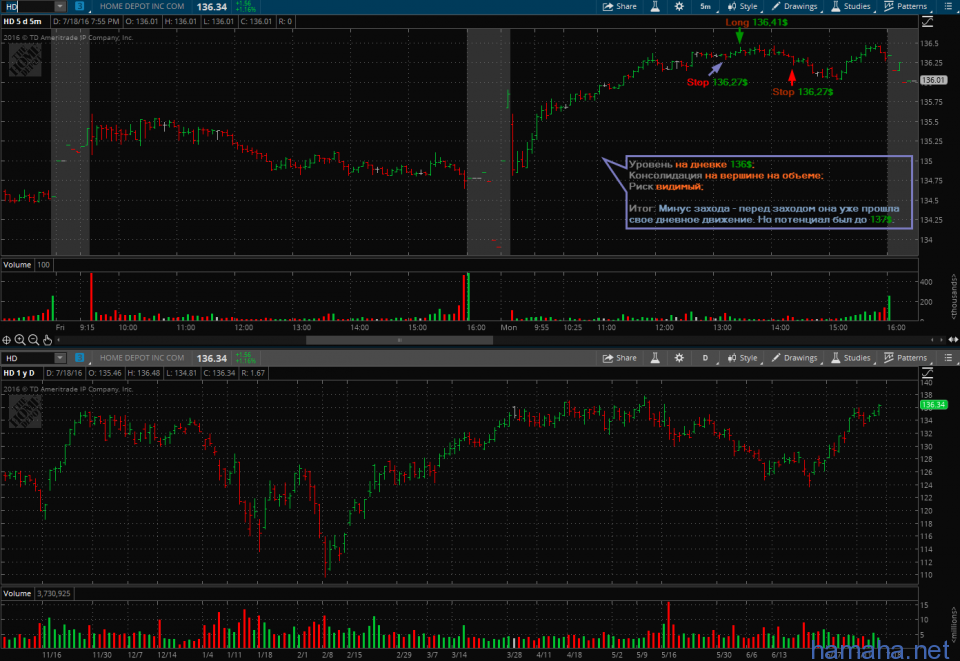Image resolution: width=960 pixels, height=661 pixels.
Task: Open Edit Studies flask icon in lower chart
Action: pyautogui.click(x=655, y=358)
